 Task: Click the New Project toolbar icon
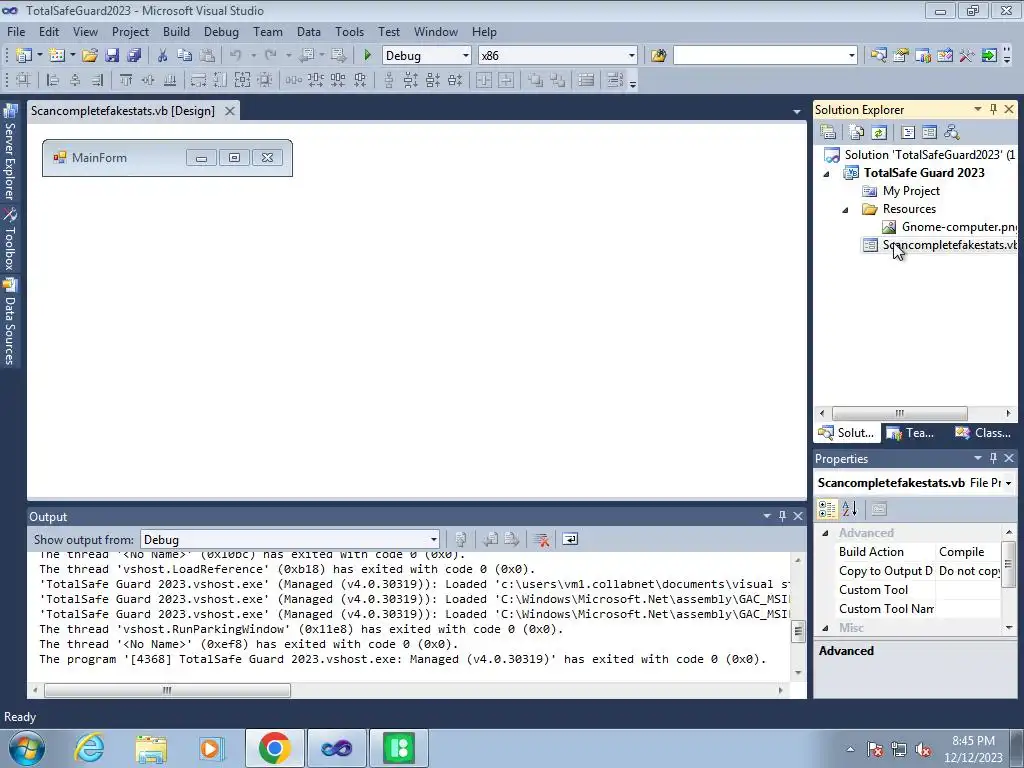coord(24,56)
